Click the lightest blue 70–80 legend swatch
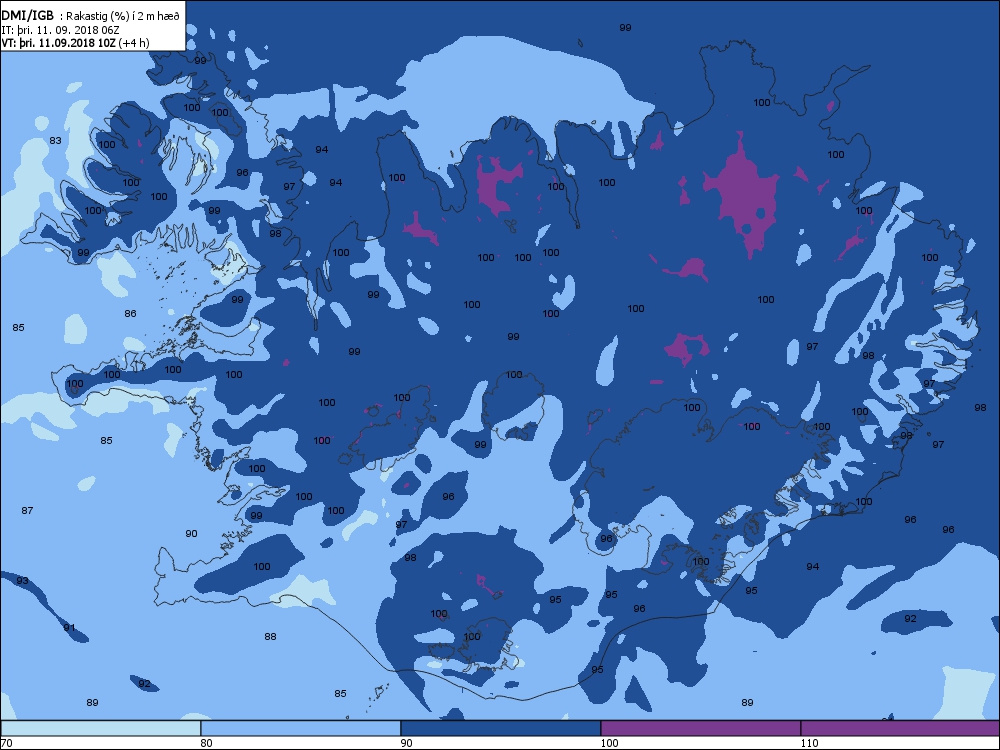 (100, 728)
